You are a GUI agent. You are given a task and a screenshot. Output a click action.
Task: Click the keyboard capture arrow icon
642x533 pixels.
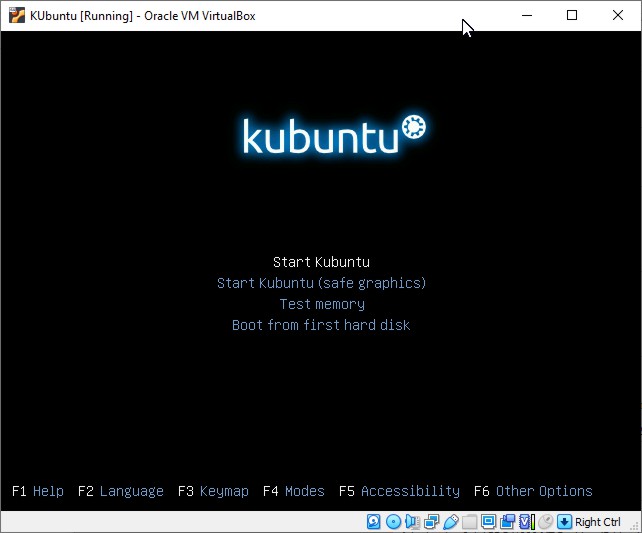(x=564, y=522)
